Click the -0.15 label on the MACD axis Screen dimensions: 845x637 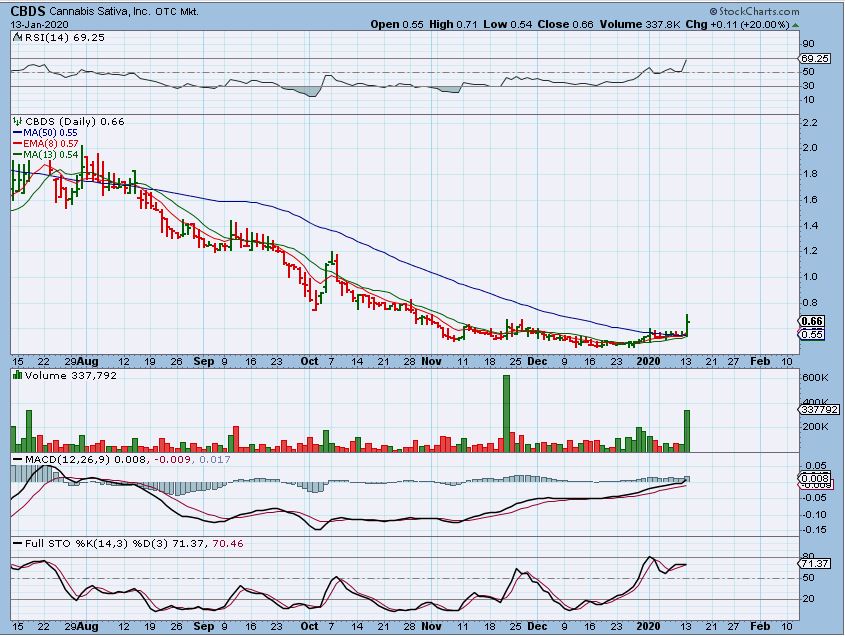(813, 530)
